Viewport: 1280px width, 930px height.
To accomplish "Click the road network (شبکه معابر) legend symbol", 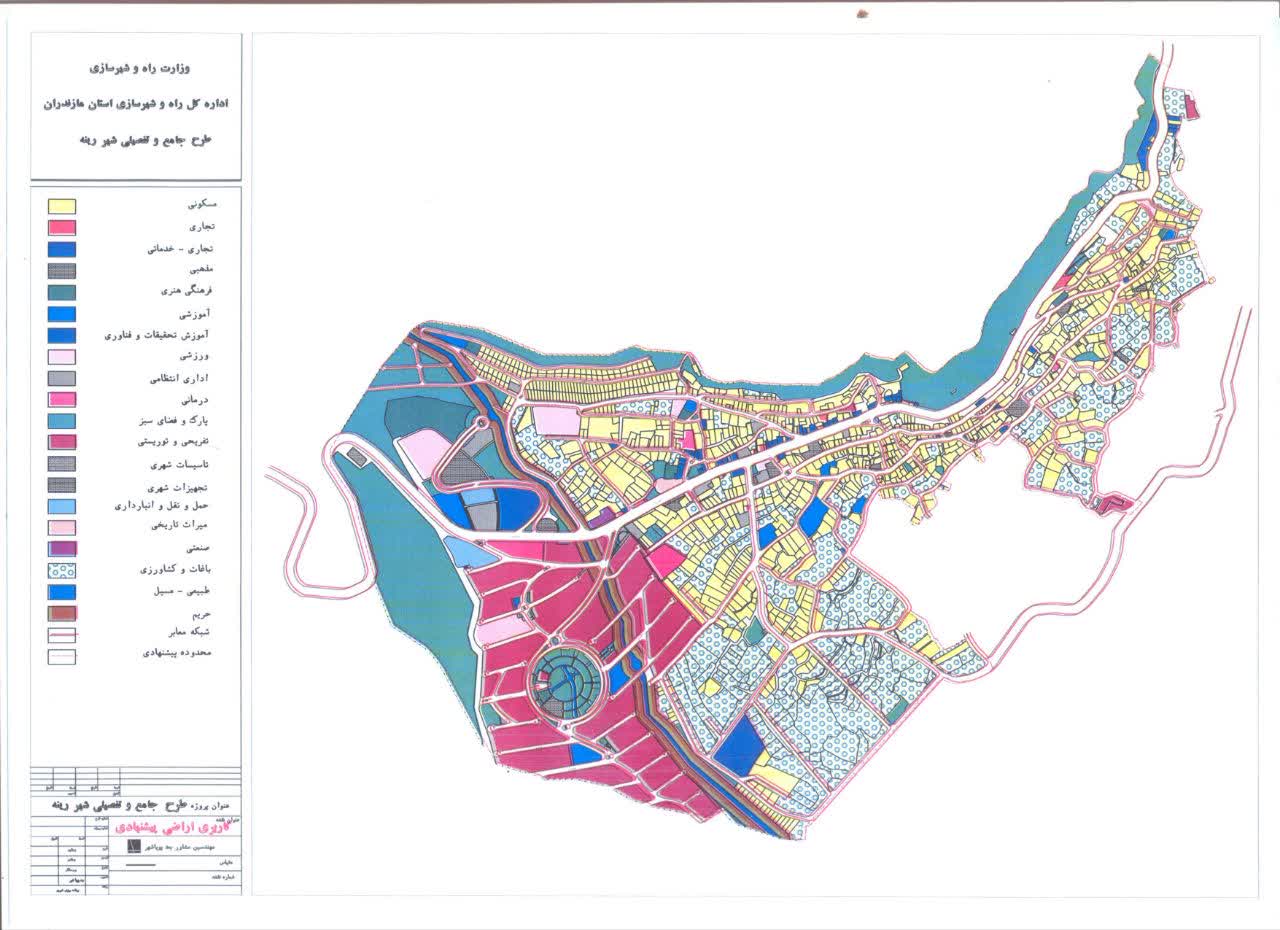I will [63, 634].
